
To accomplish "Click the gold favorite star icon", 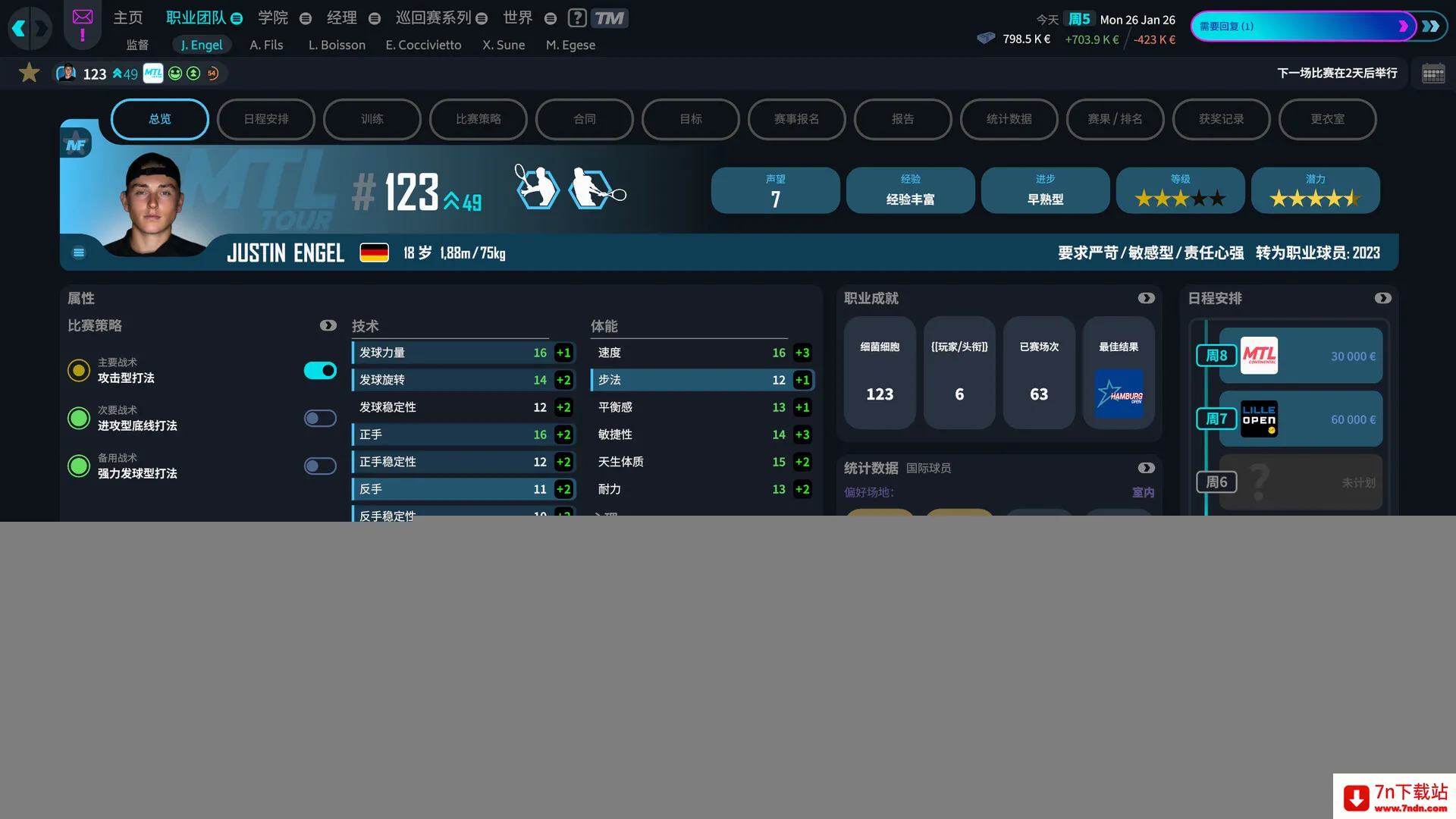I will click(x=30, y=73).
